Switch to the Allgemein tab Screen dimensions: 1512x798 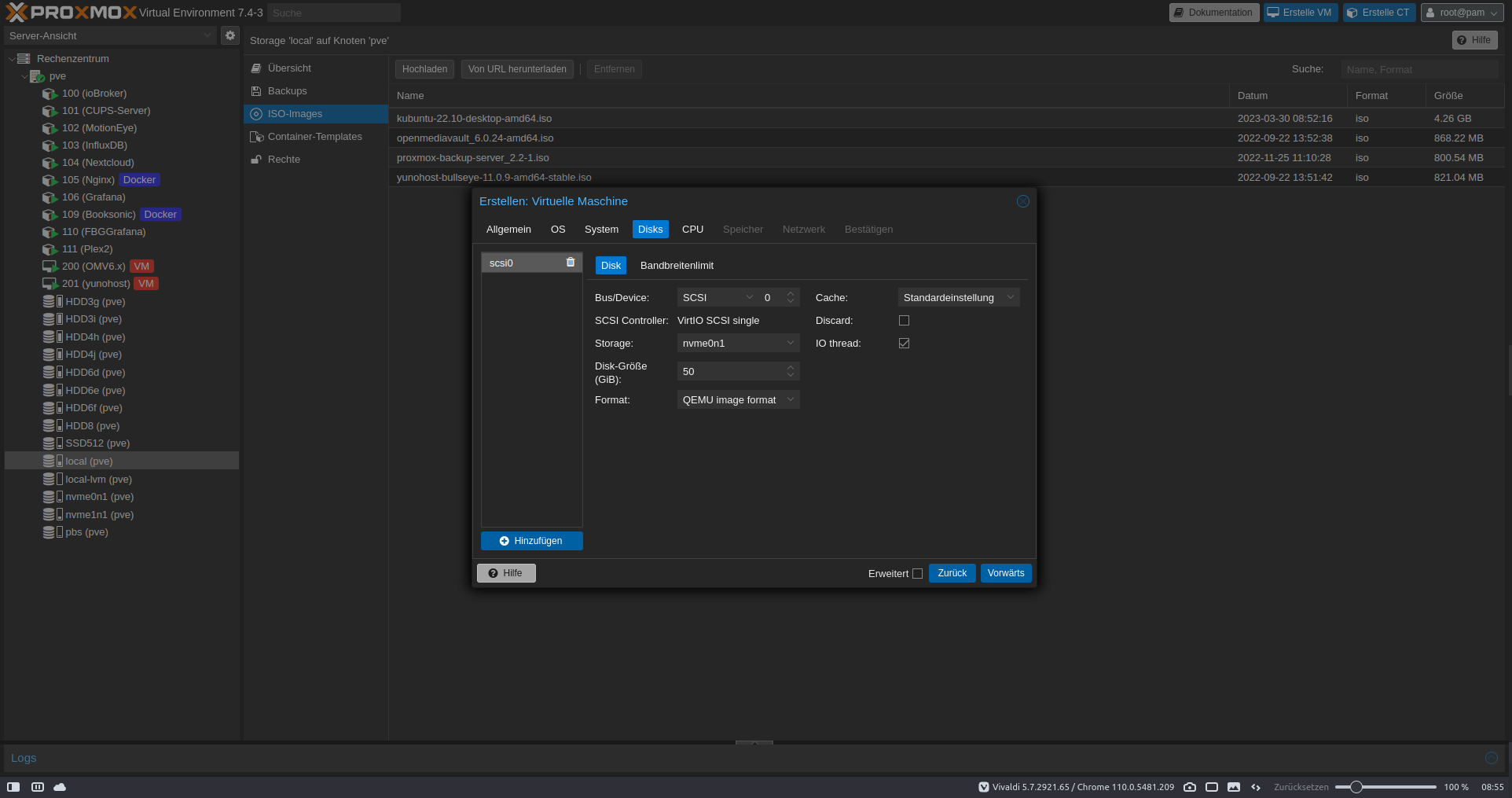pyautogui.click(x=508, y=230)
